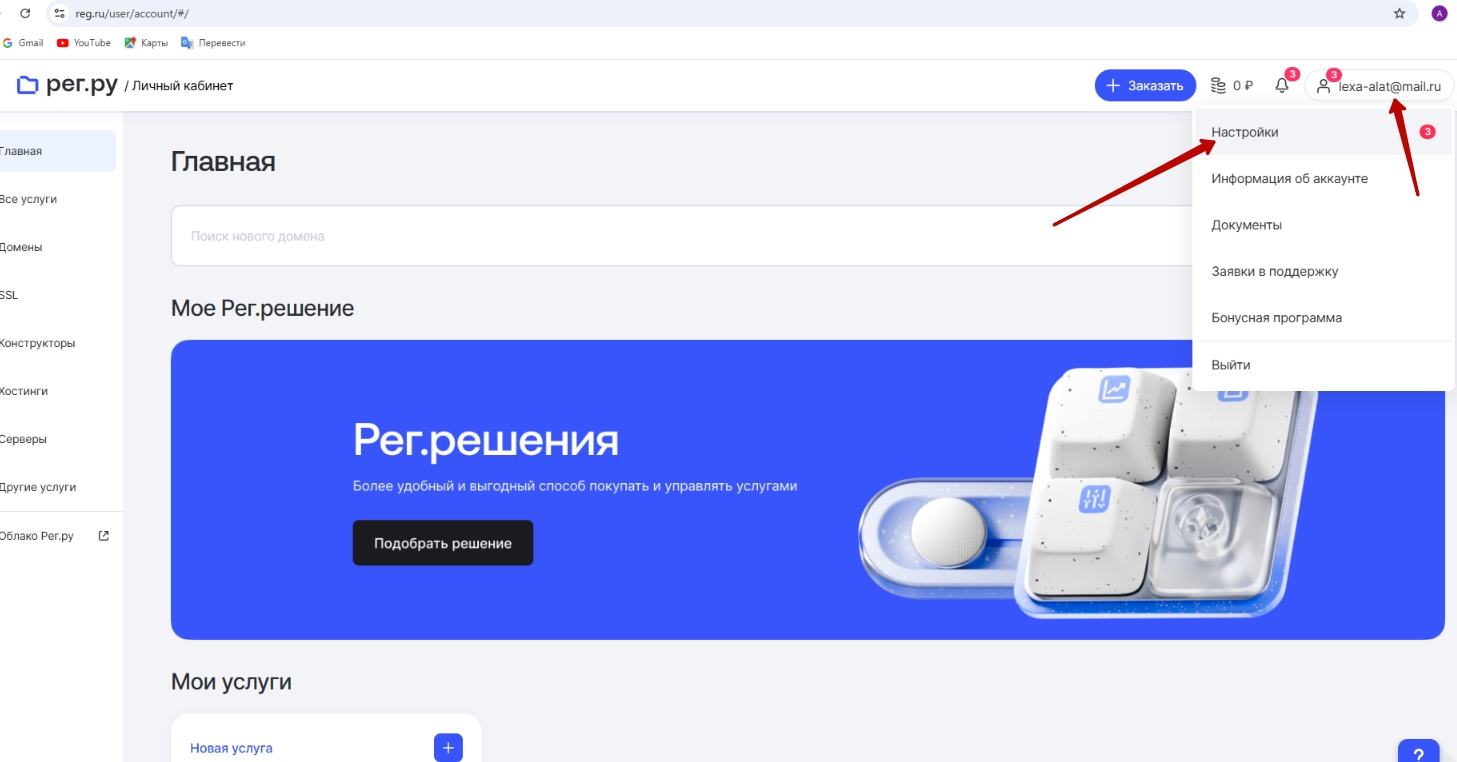
Task: Open the help question mark button
Action: [x=1418, y=752]
